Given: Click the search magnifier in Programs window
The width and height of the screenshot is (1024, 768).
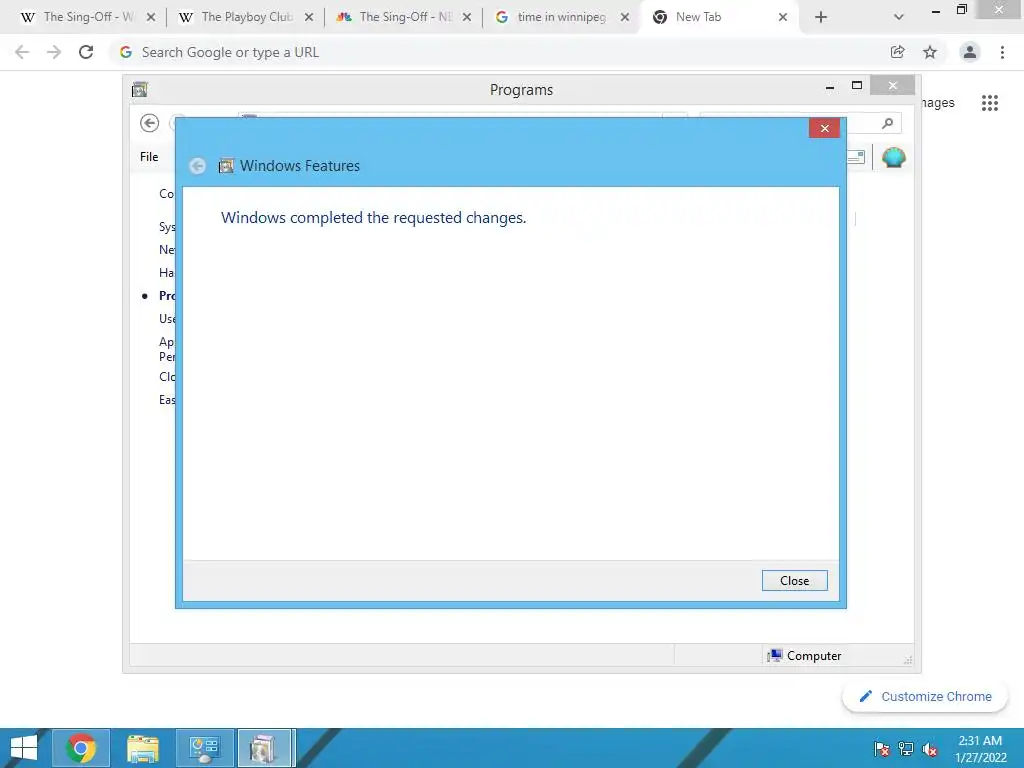Looking at the screenshot, I should pos(887,123).
